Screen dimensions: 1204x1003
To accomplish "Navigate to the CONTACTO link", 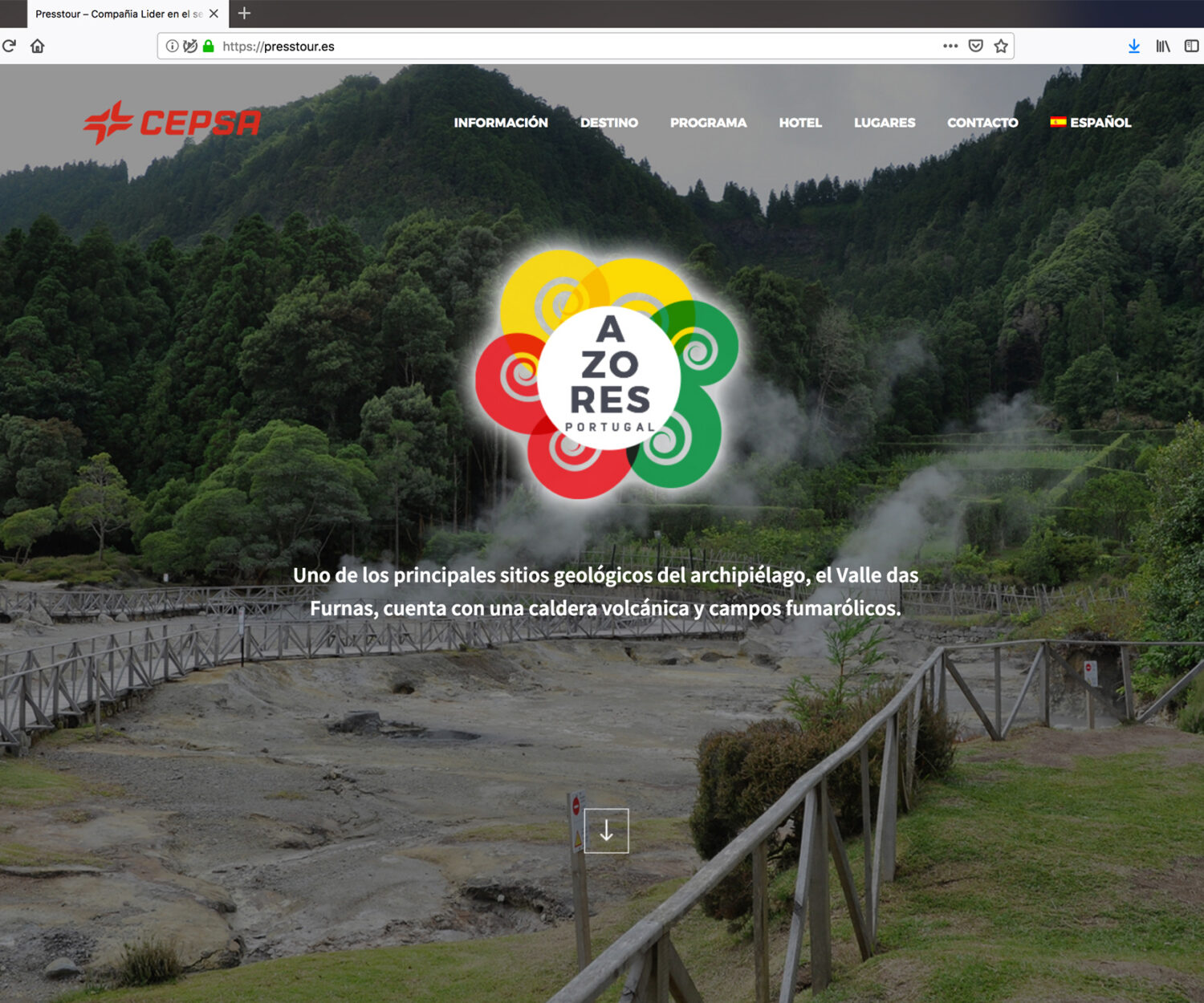I will [x=982, y=123].
